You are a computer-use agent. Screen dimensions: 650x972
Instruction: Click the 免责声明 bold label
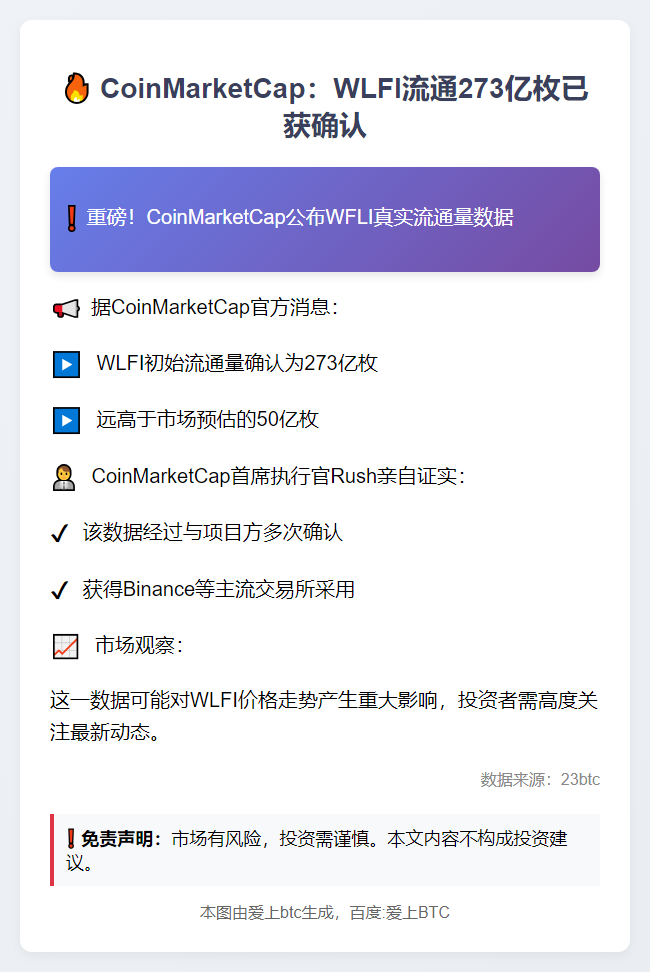point(121,839)
